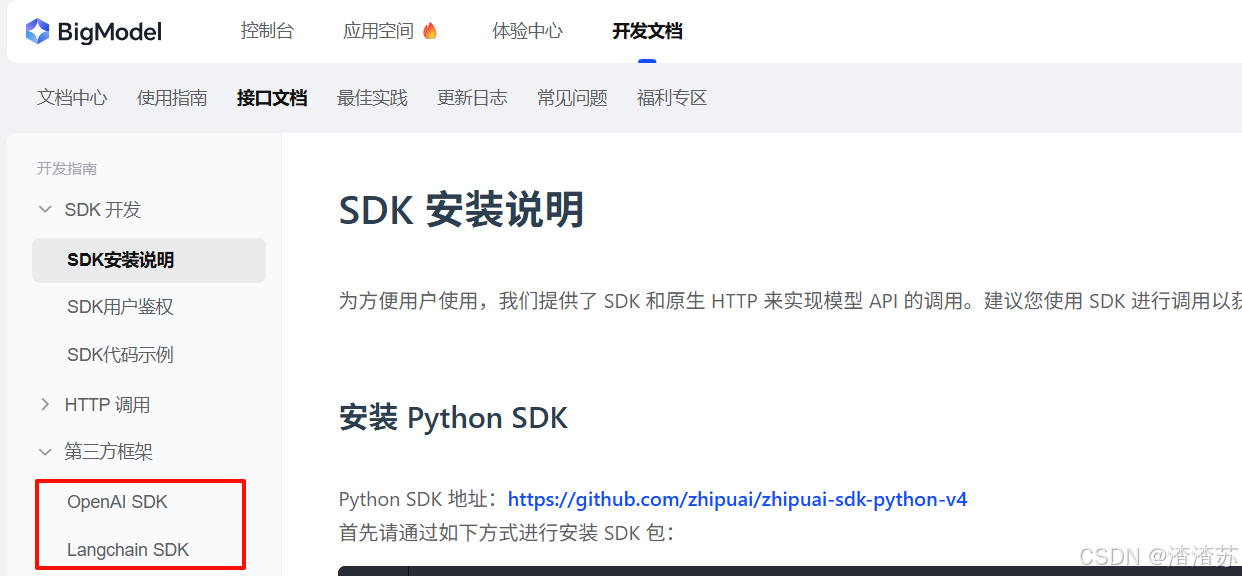This screenshot has width=1242, height=576.
Task: Click the flame icon next to 应用空间
Action: click(x=430, y=31)
